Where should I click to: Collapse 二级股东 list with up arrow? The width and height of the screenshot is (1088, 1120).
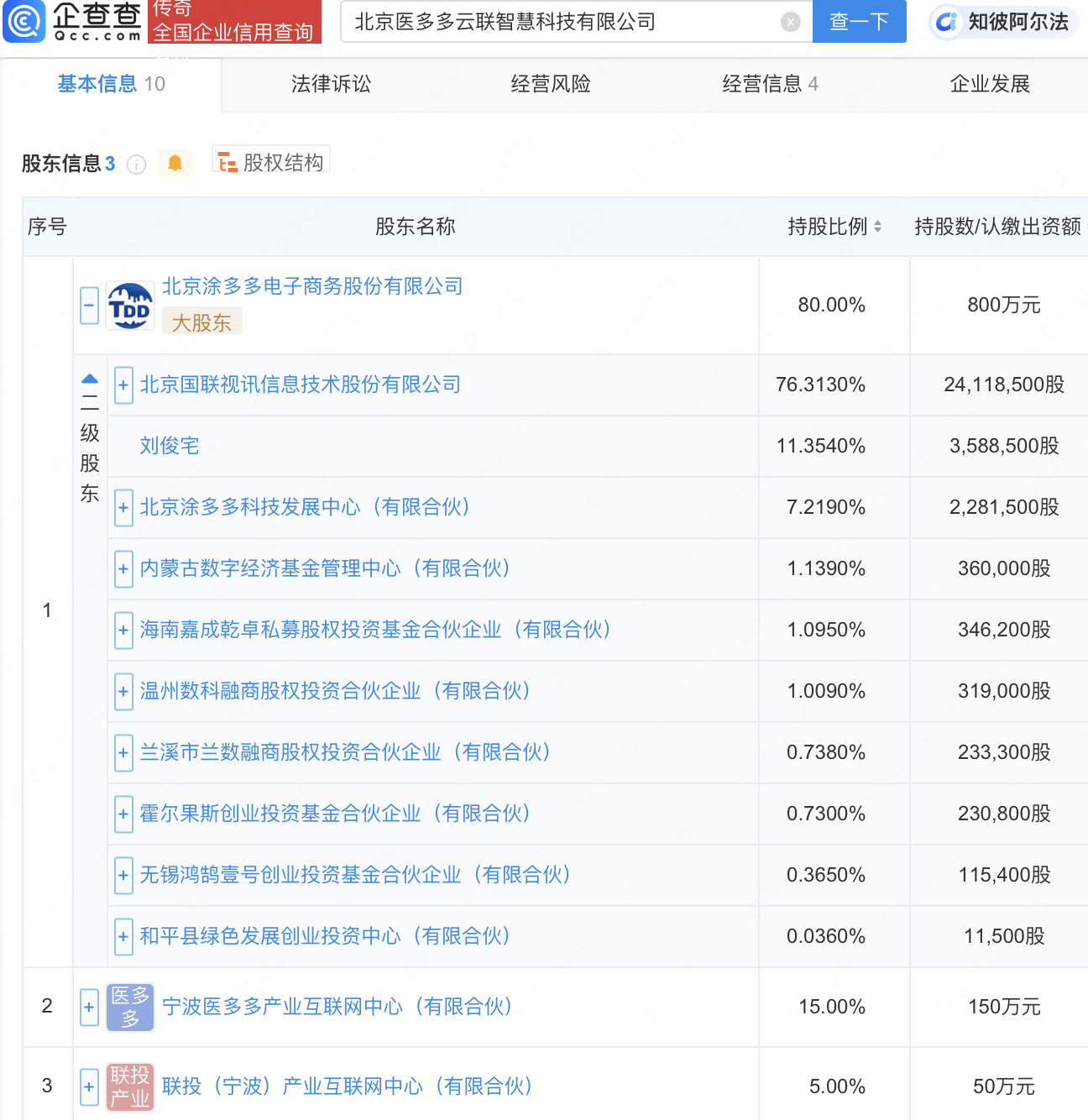pos(90,379)
